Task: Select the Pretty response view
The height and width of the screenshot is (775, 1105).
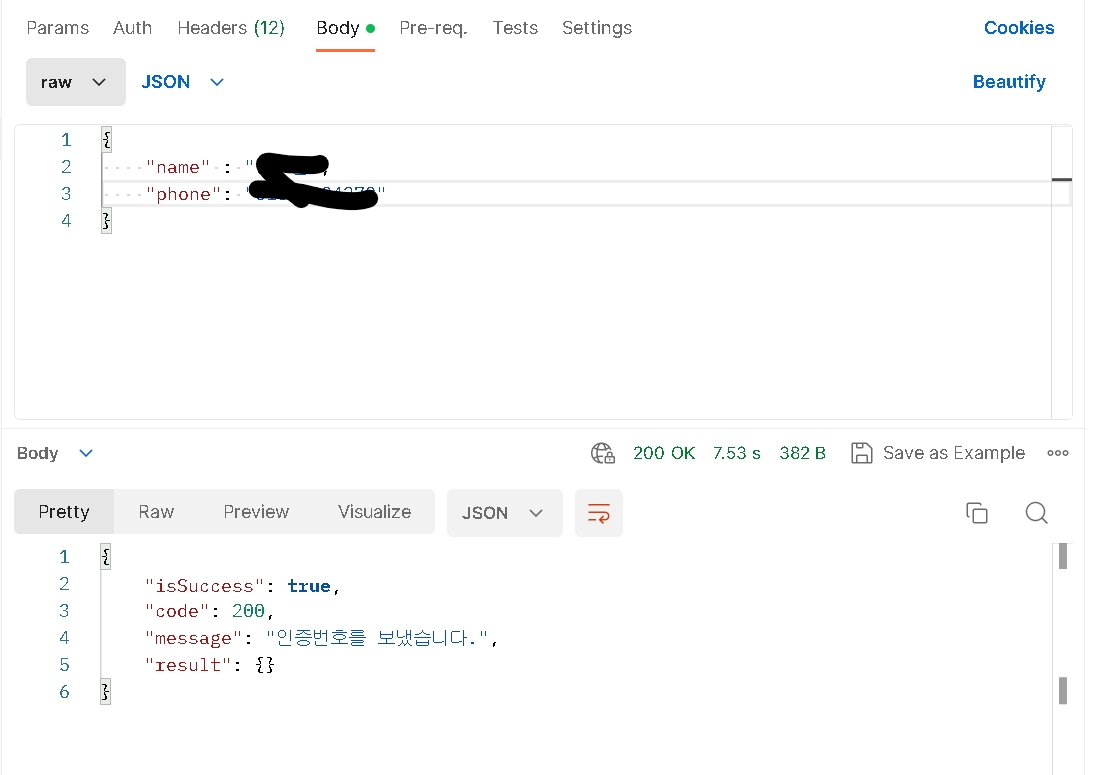Action: (x=64, y=512)
